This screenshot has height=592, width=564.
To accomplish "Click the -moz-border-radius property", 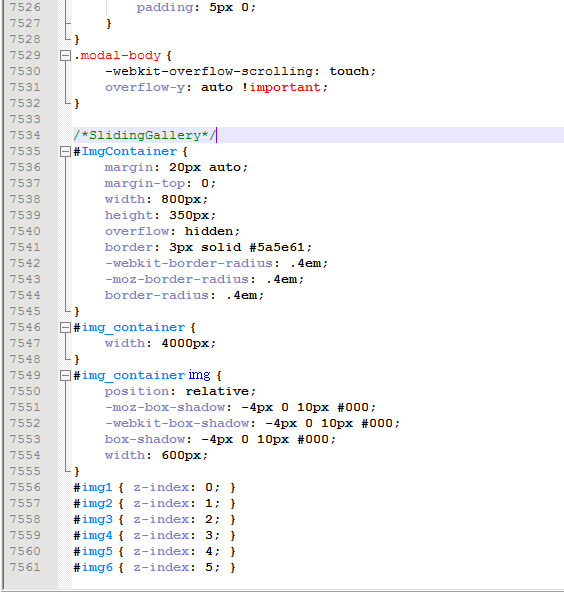I will (x=177, y=279).
